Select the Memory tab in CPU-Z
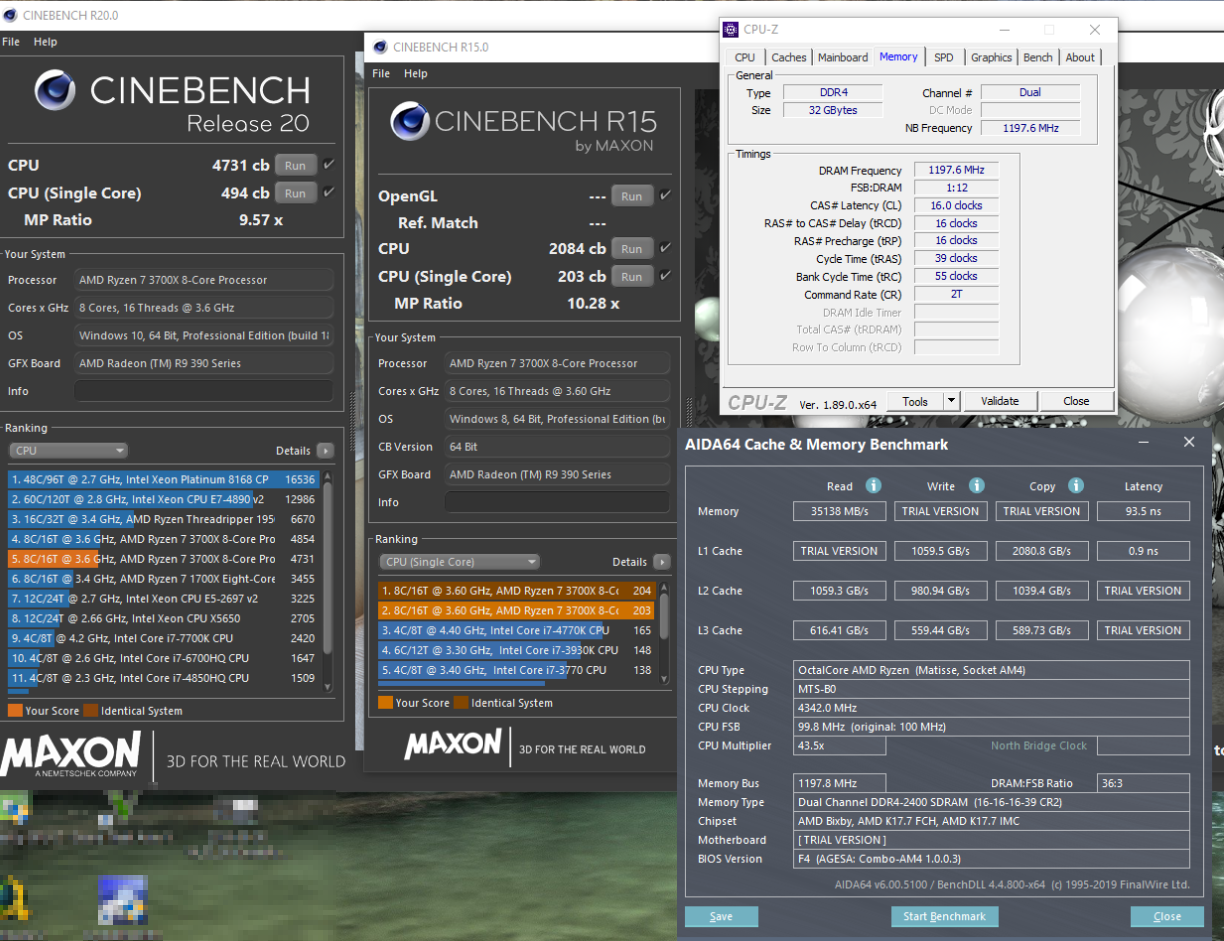The height and width of the screenshot is (941, 1224). coord(898,57)
